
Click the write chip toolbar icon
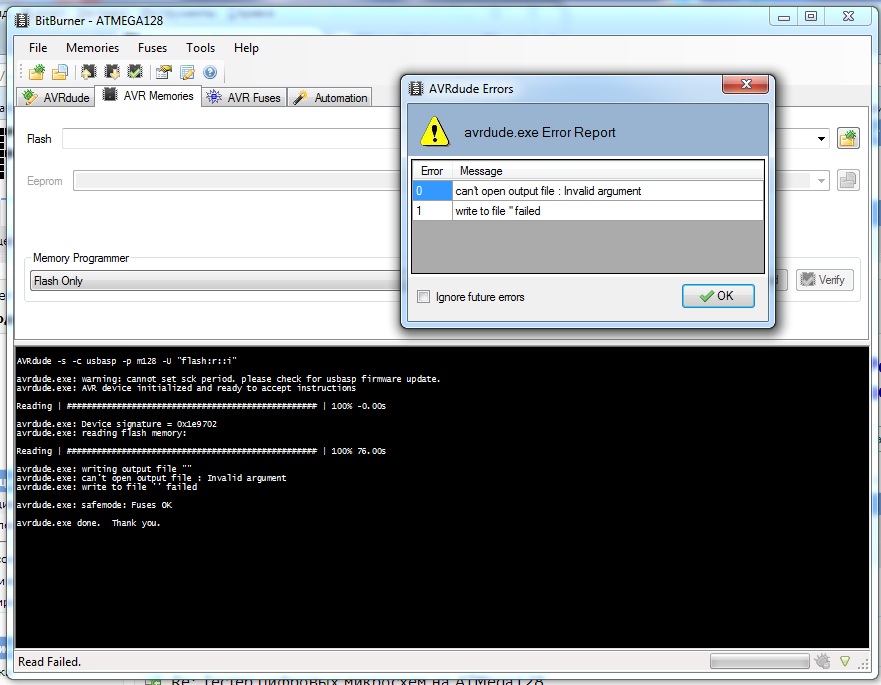[x=112, y=72]
